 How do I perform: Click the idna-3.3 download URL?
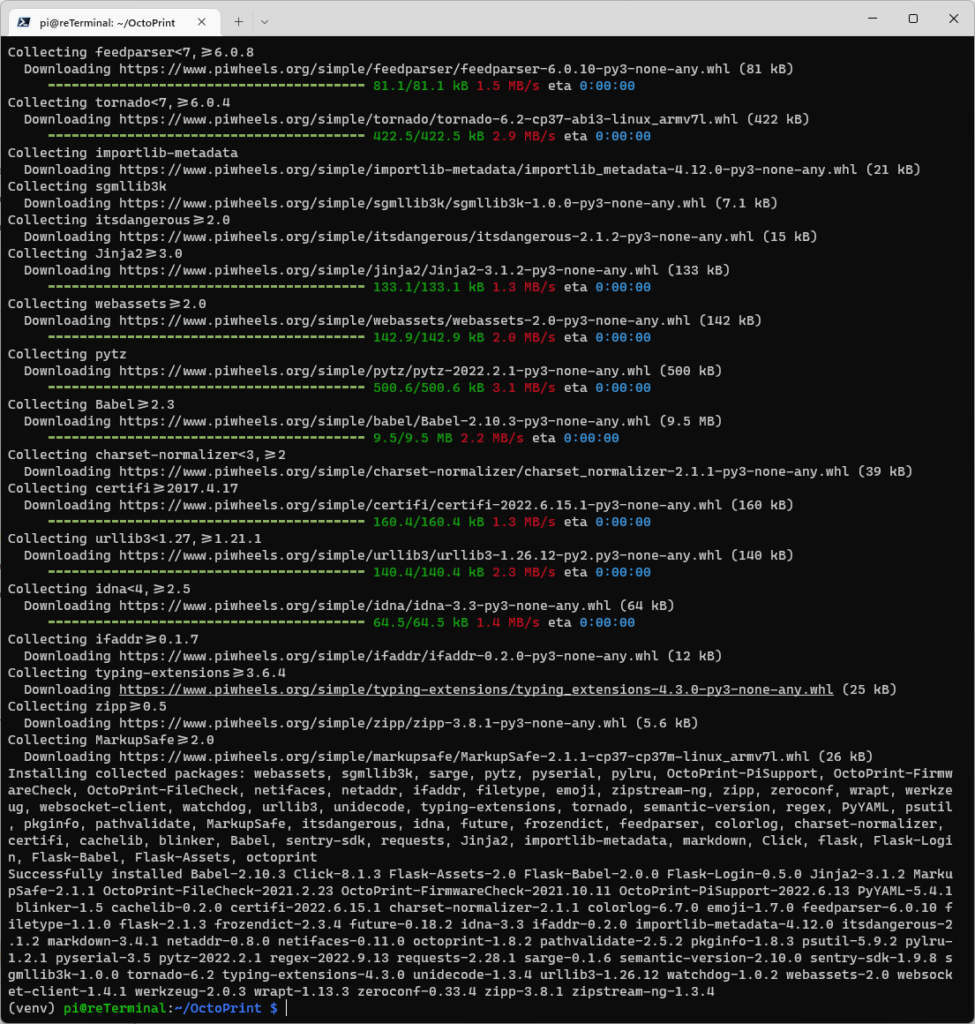point(364,605)
